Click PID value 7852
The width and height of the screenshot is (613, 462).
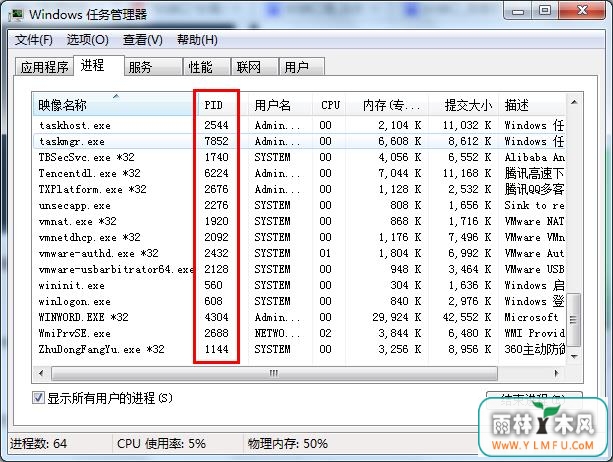[216, 141]
